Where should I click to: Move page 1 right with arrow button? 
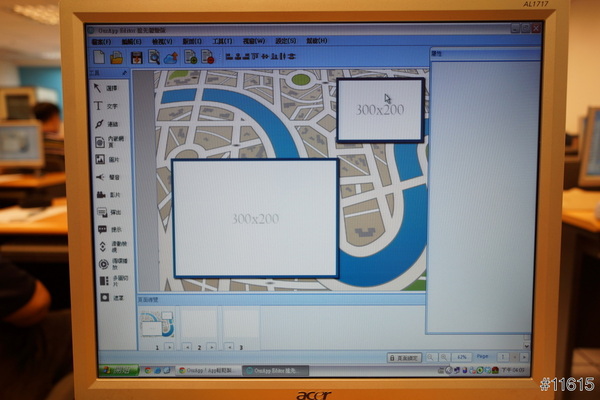coord(169,347)
